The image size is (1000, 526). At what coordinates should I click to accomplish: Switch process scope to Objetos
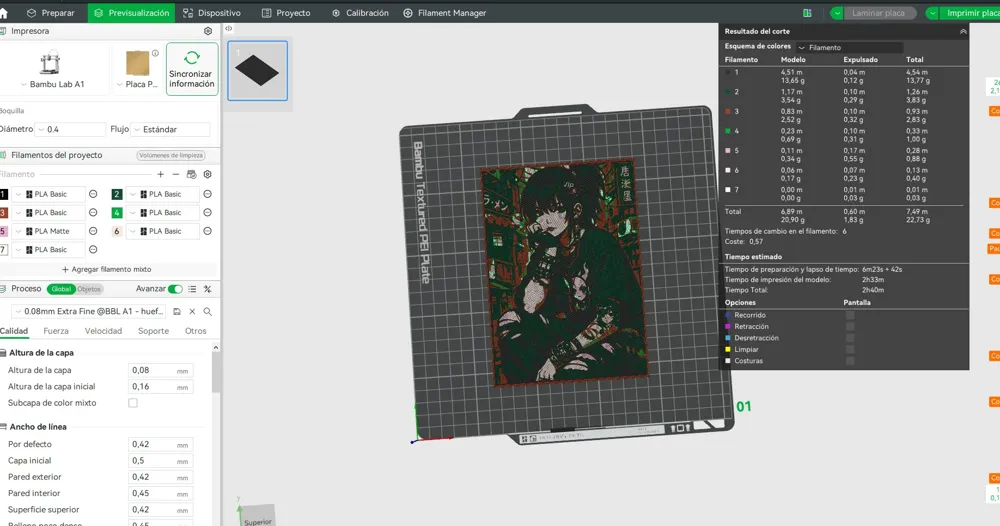(x=89, y=289)
